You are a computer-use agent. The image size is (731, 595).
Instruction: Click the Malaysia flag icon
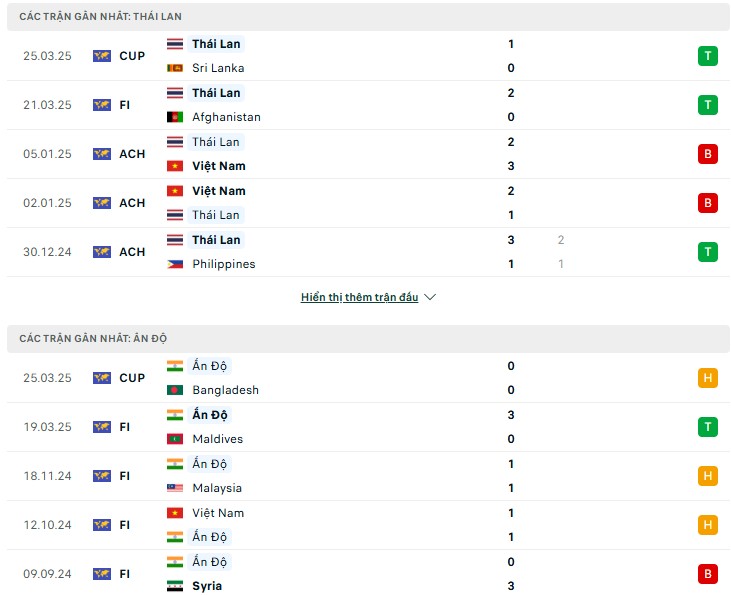[x=175, y=488]
